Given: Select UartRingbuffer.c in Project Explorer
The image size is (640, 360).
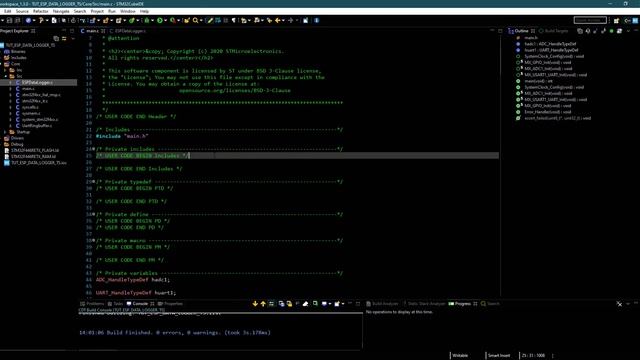Looking at the screenshot, I should [x=36, y=126].
